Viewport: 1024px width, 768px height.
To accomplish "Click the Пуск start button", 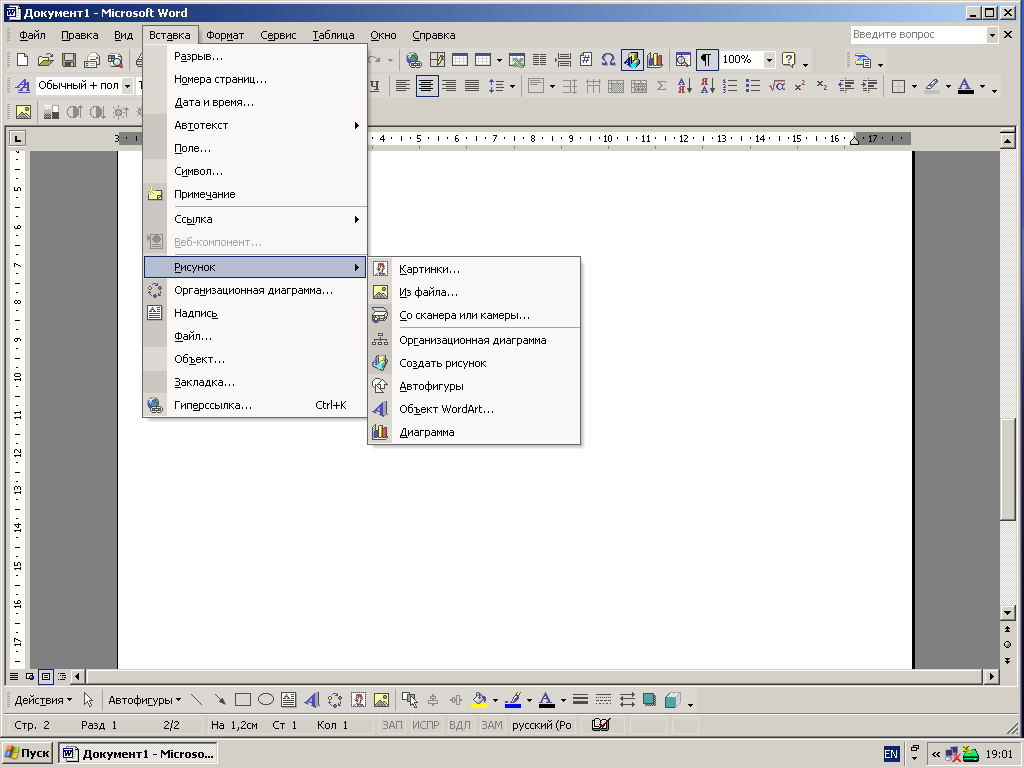I will click(x=28, y=753).
